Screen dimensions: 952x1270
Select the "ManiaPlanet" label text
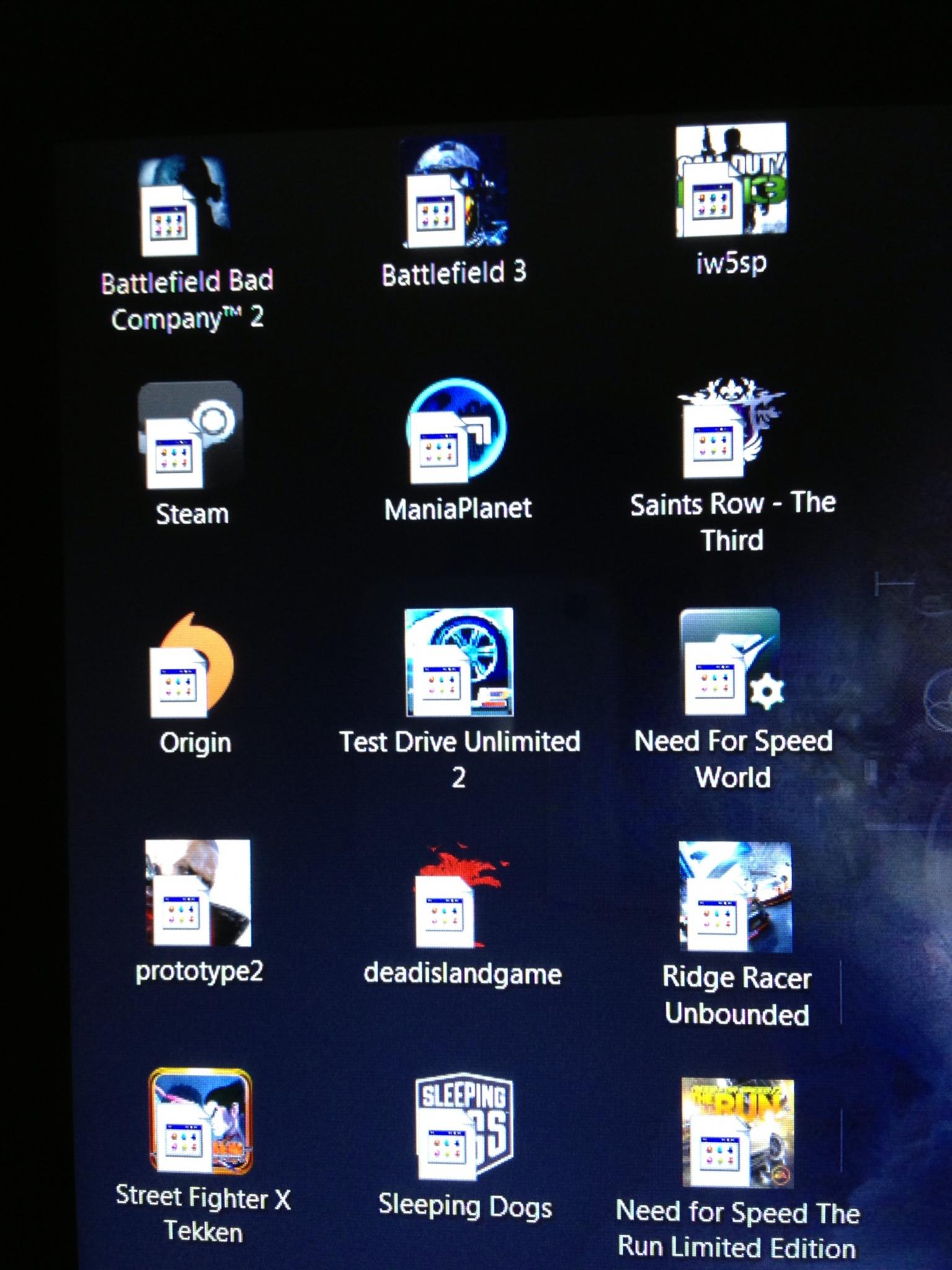(458, 509)
